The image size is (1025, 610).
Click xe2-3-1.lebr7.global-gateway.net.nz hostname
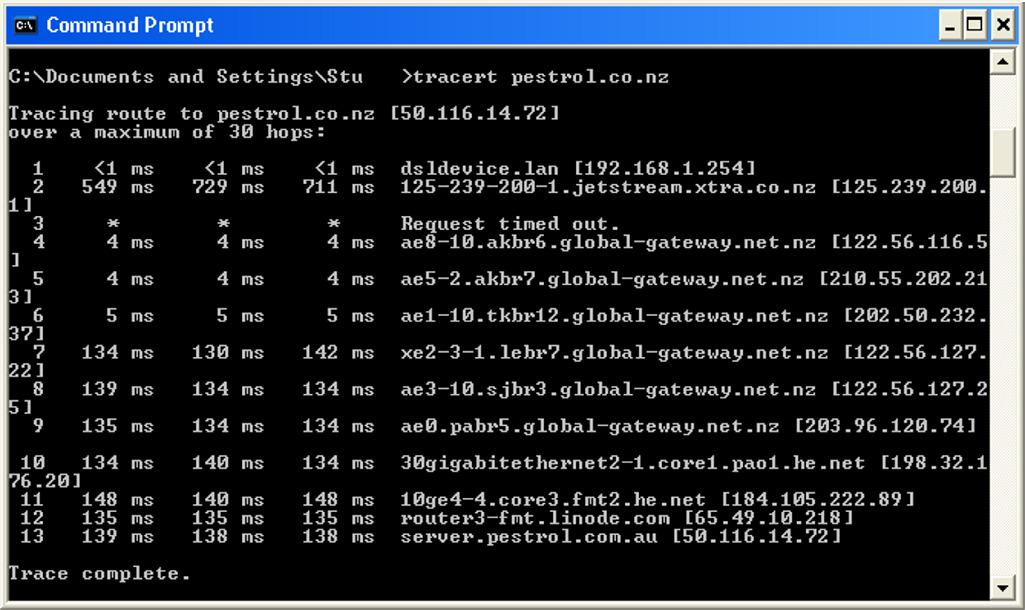click(x=614, y=352)
